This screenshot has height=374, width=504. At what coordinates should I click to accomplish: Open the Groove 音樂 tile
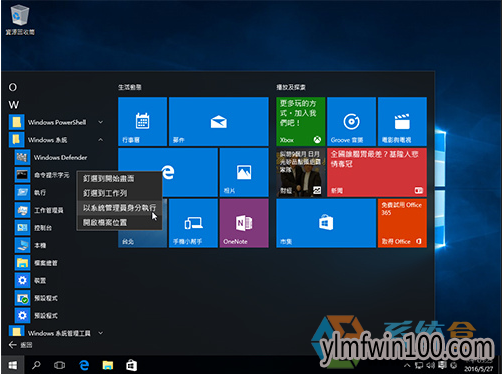352,122
